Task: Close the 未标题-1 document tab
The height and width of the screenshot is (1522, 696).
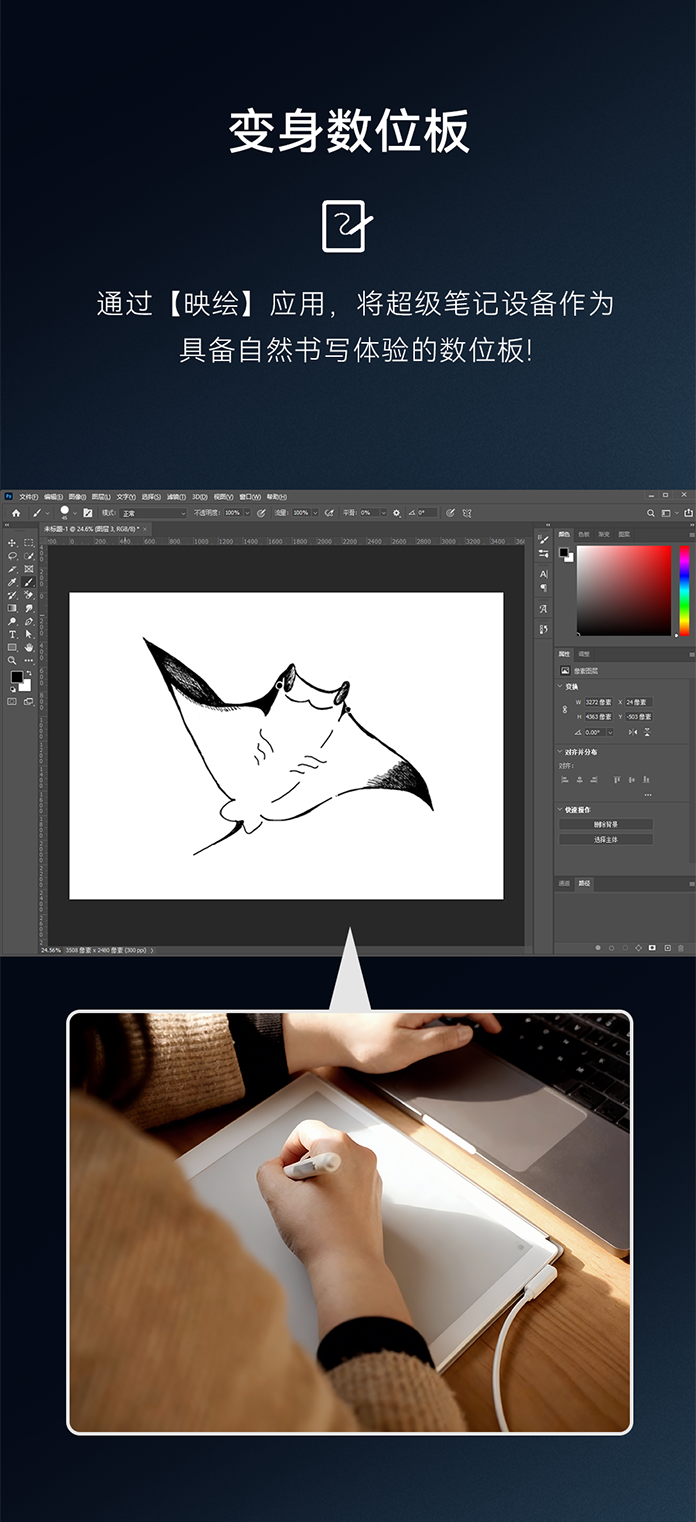Action: point(145,528)
